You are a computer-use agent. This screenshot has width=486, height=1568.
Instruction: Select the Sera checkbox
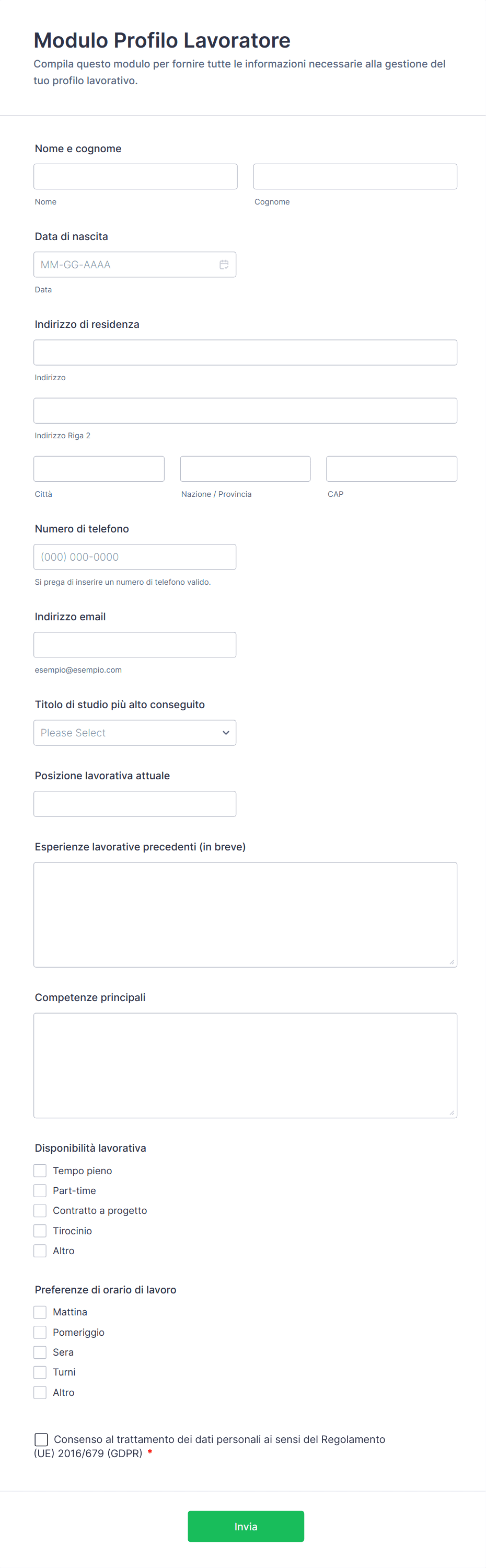coord(40,1353)
